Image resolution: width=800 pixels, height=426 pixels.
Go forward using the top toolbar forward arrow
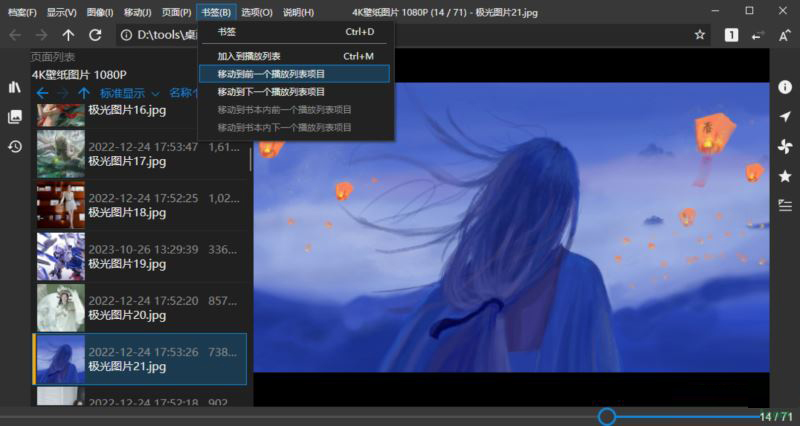(x=41, y=35)
